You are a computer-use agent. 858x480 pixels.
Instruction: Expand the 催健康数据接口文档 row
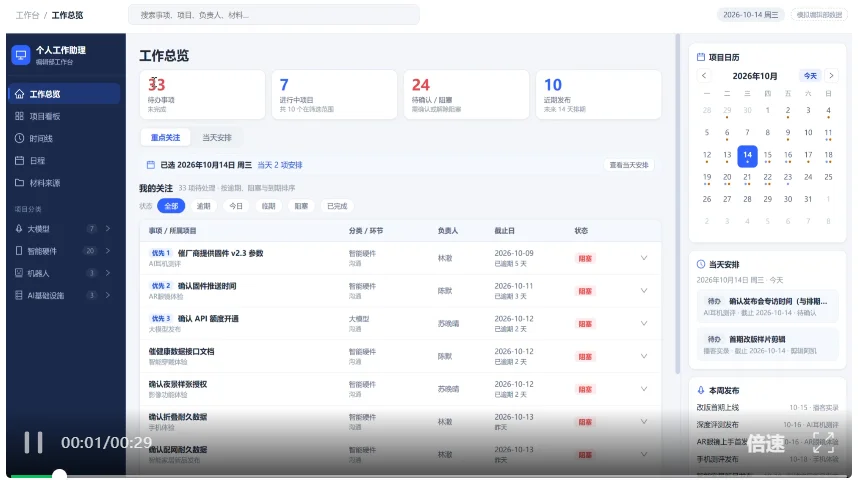[644, 356]
